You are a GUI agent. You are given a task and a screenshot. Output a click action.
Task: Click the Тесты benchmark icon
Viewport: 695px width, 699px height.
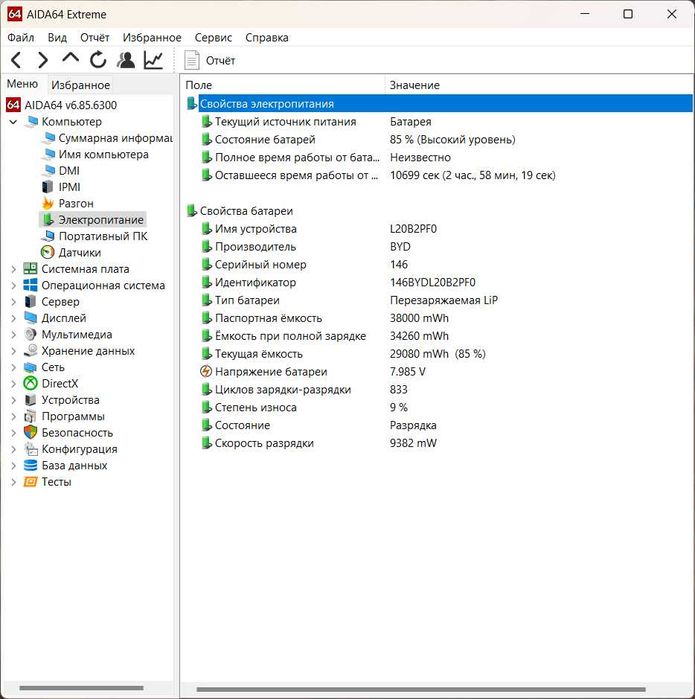30,482
